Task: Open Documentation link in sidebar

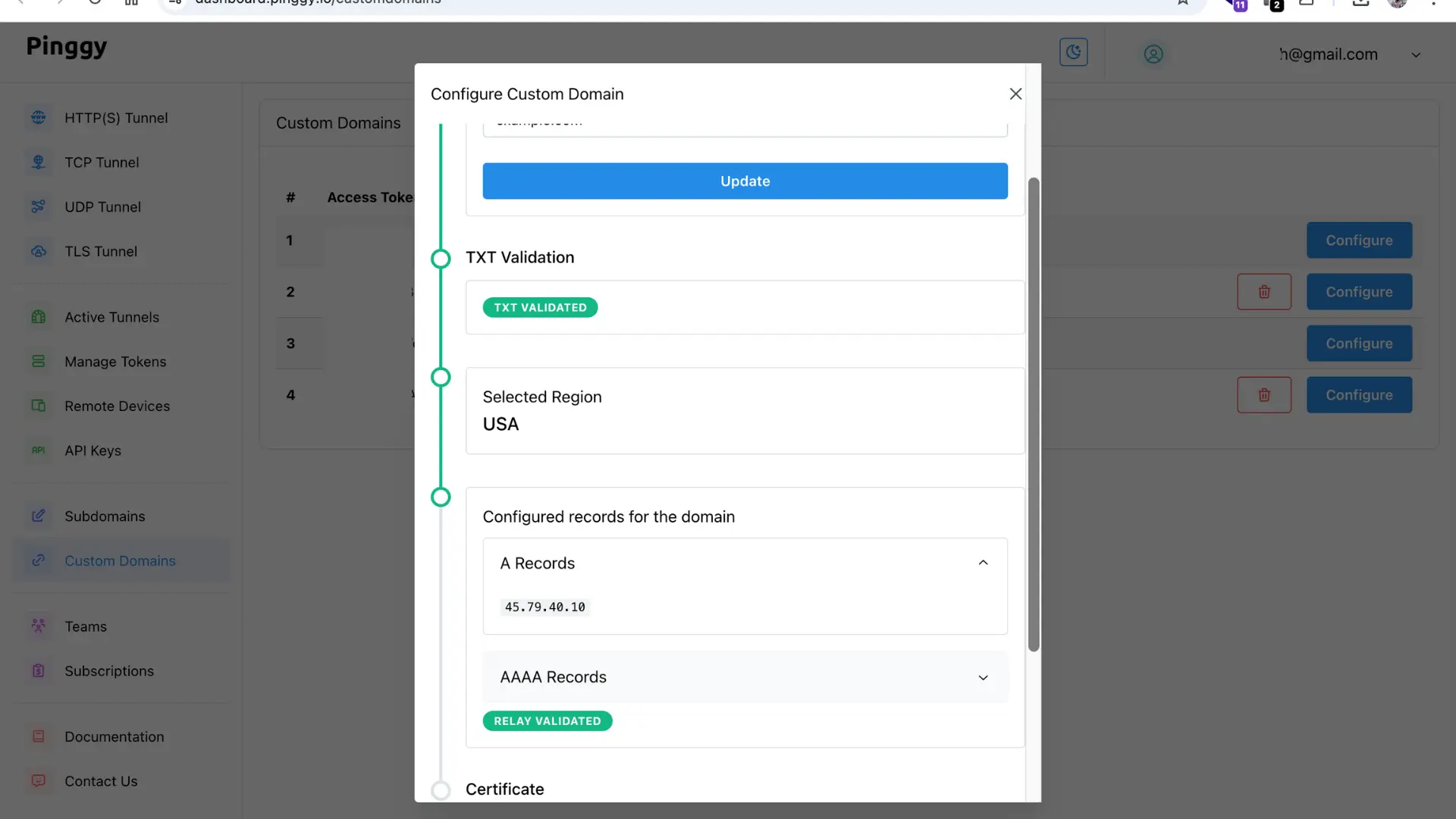Action: pos(114,736)
